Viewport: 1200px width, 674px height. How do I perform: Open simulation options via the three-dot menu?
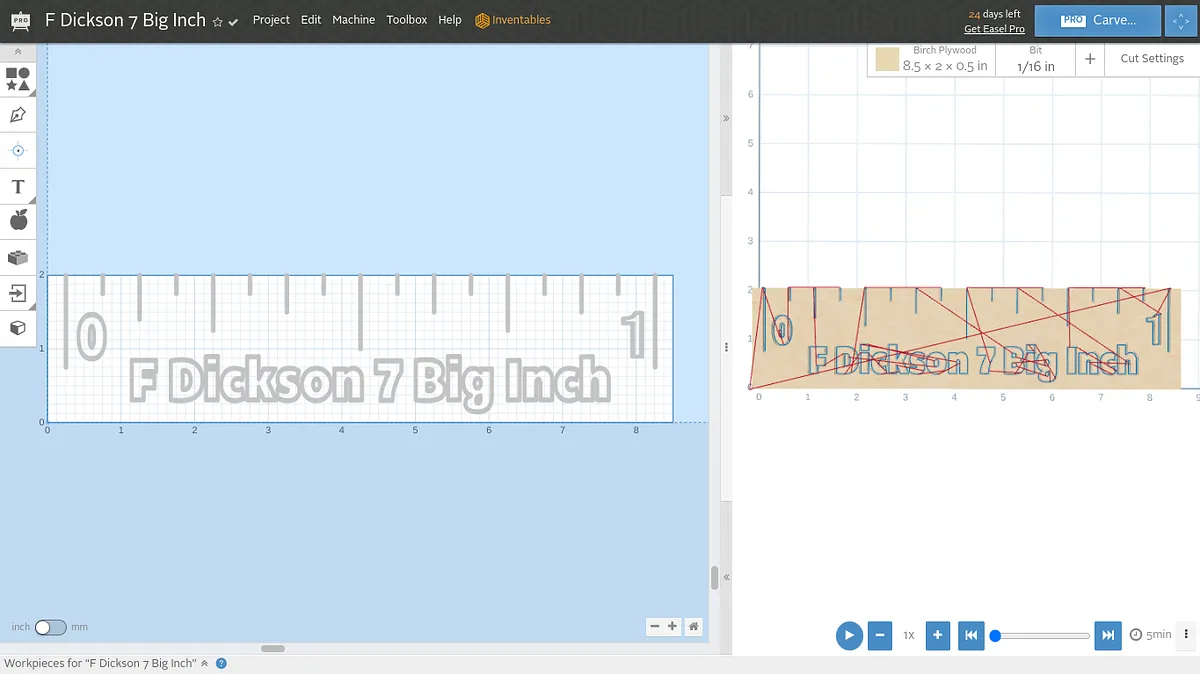1186,634
